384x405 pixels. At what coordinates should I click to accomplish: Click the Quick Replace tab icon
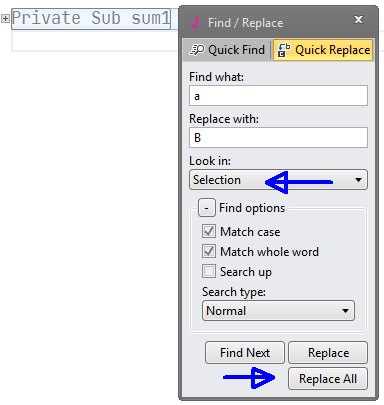pos(284,50)
